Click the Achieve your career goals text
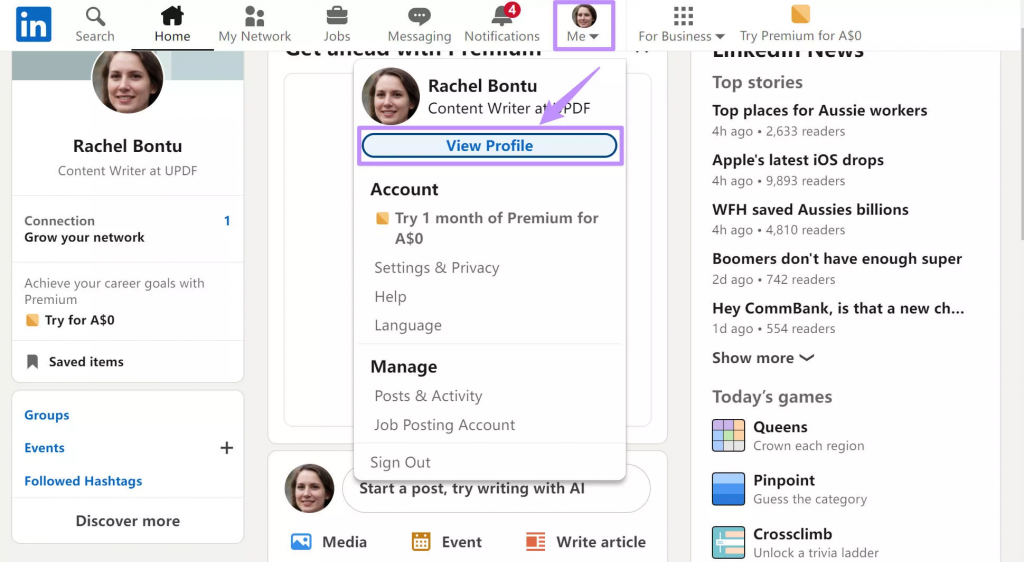 point(114,291)
